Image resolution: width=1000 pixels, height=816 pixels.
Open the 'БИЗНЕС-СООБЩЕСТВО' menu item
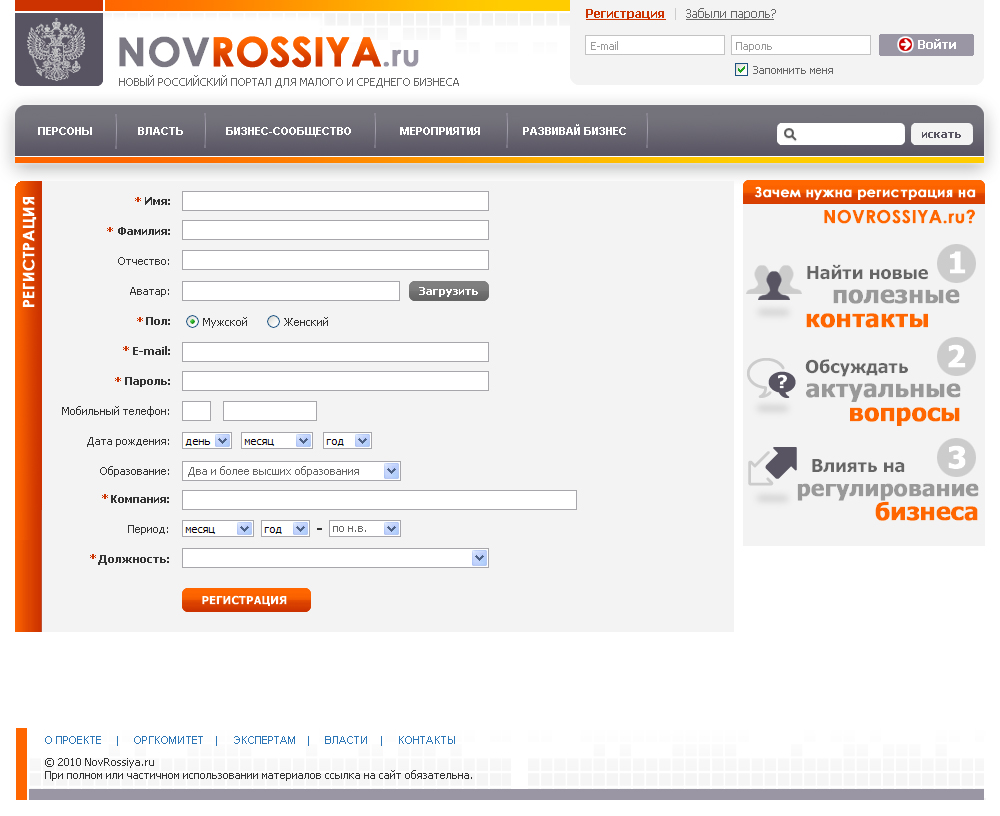(x=288, y=131)
